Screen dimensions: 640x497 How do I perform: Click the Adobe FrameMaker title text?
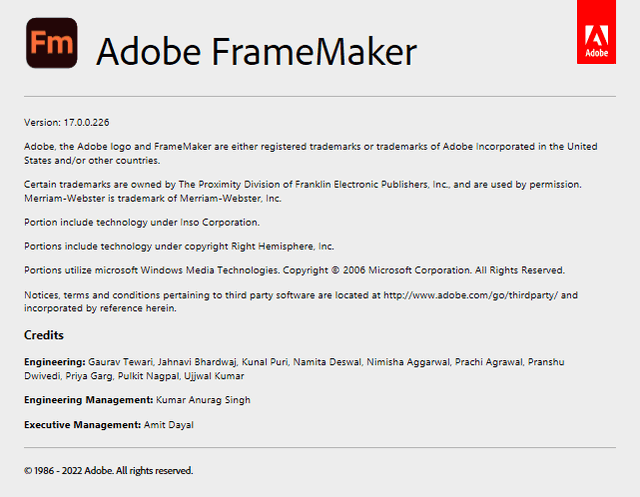click(255, 49)
